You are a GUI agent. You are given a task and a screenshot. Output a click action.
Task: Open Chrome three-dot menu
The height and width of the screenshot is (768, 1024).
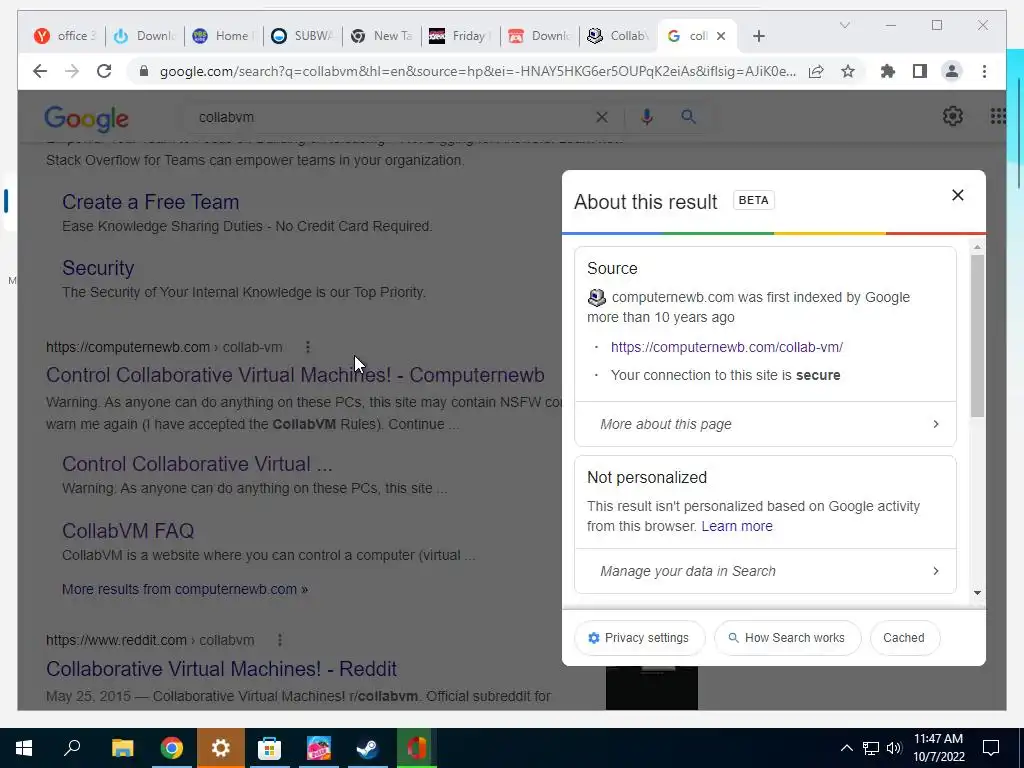(x=984, y=71)
